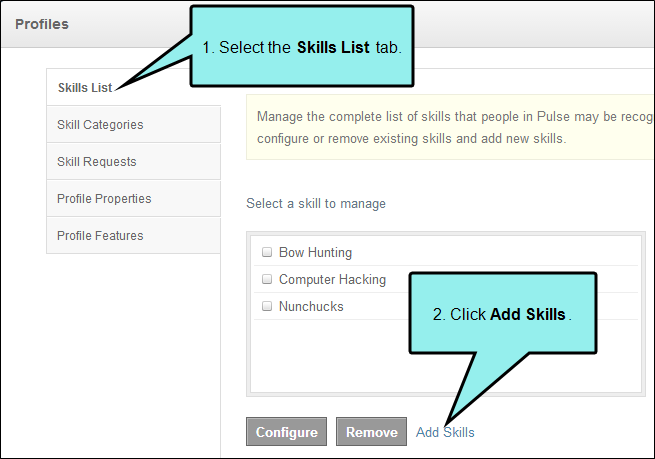Select the Skills List tab

pos(133,87)
